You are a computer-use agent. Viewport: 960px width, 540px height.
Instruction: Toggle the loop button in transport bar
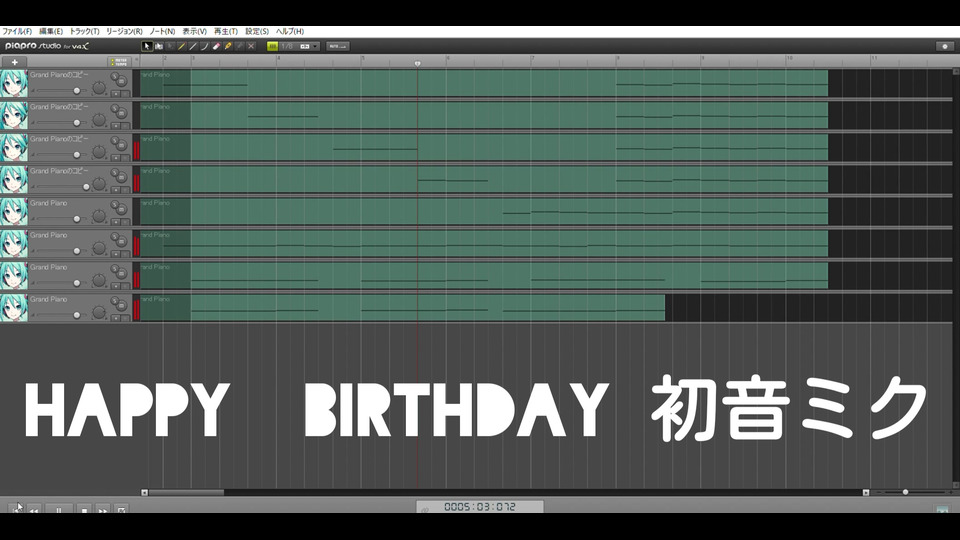122,509
